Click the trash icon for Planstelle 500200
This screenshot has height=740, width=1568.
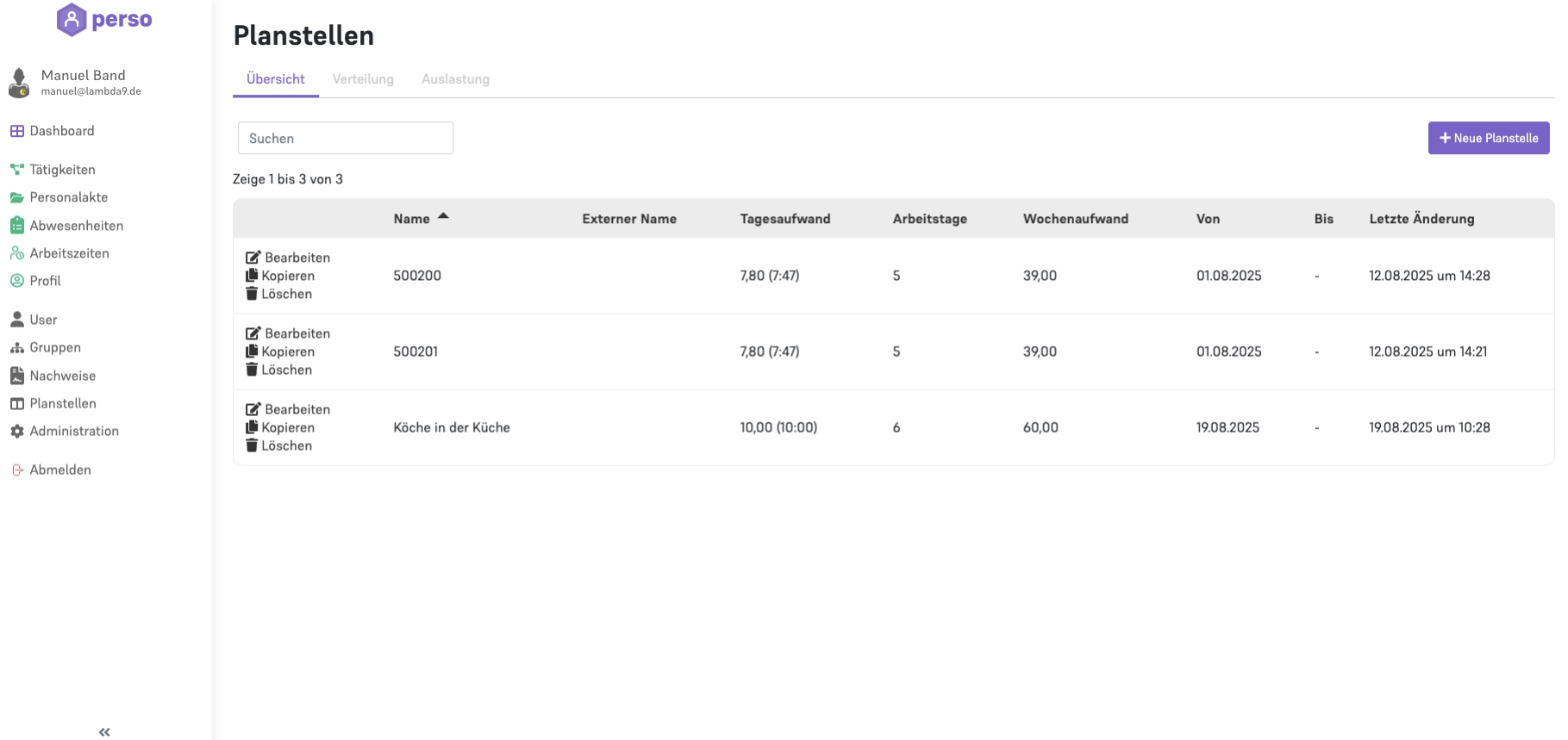252,294
